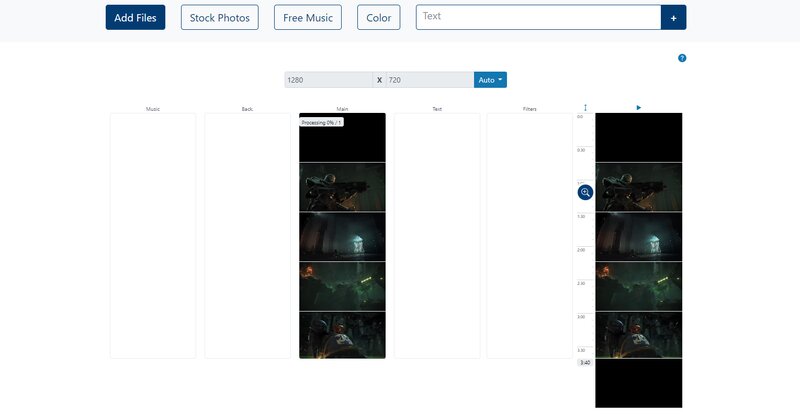Click the Back column header
Image resolution: width=800 pixels, height=414 pixels.
click(247, 109)
